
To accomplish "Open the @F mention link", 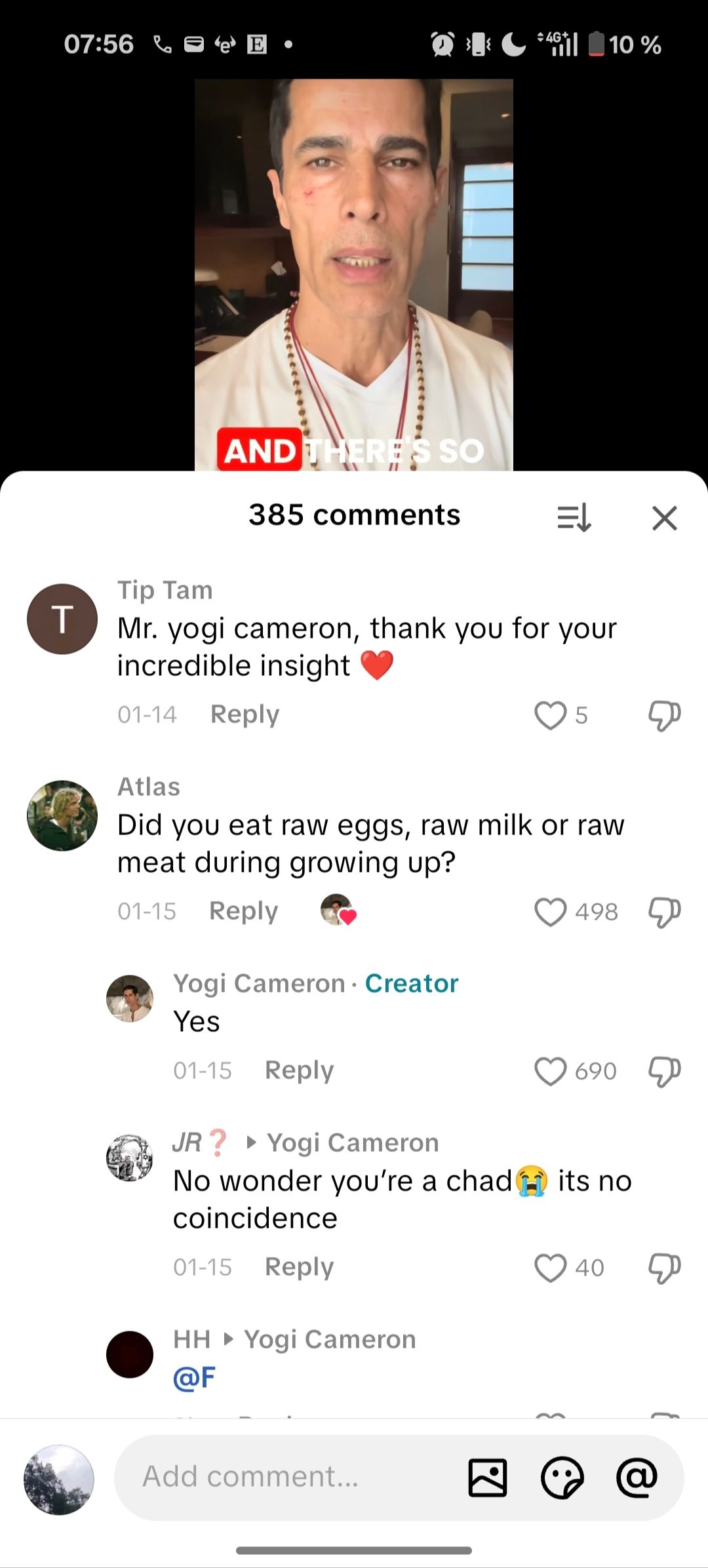I will (194, 1377).
